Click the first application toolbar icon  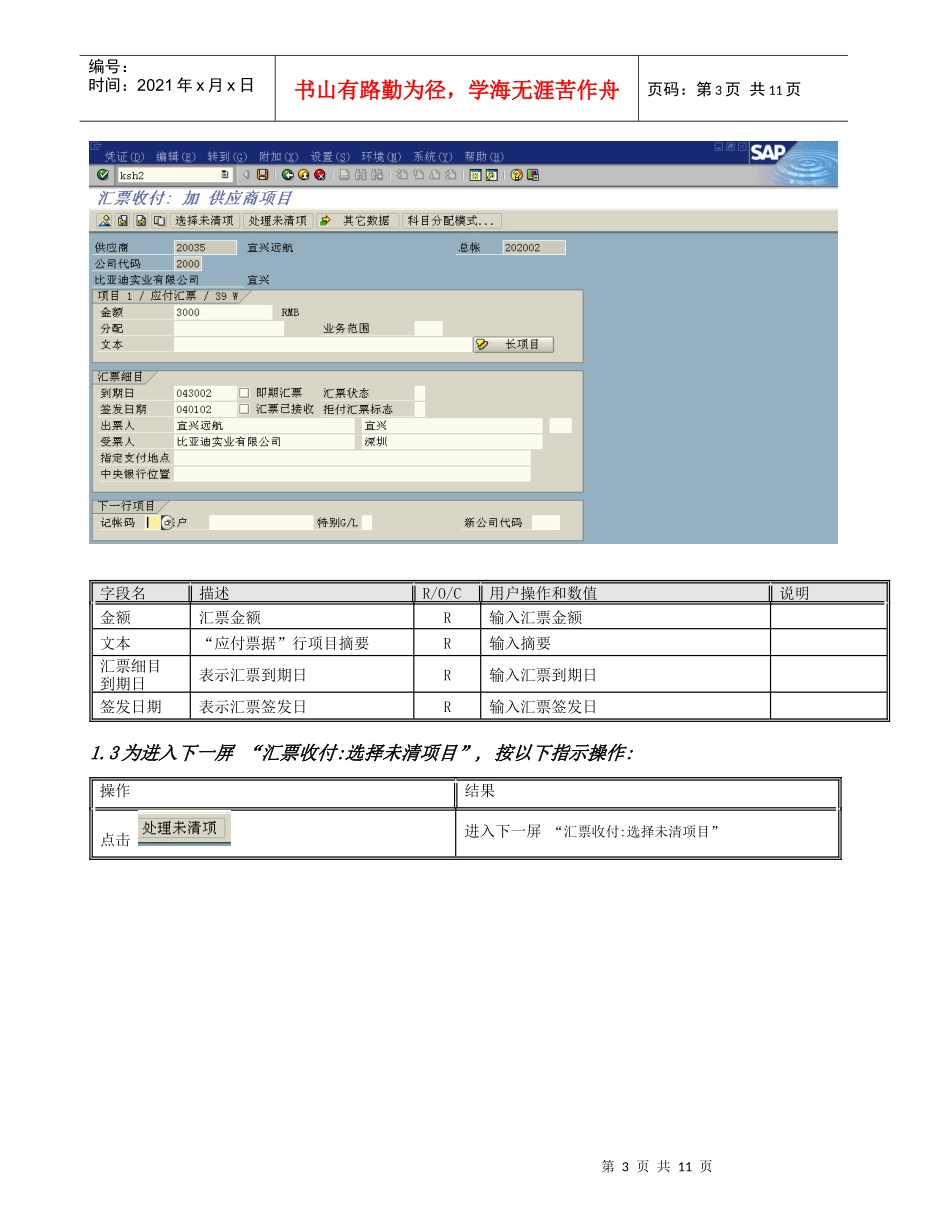(x=104, y=221)
